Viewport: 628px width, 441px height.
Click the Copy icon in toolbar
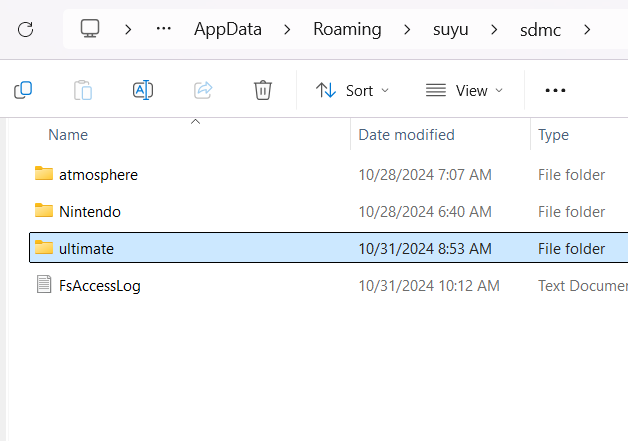23,90
